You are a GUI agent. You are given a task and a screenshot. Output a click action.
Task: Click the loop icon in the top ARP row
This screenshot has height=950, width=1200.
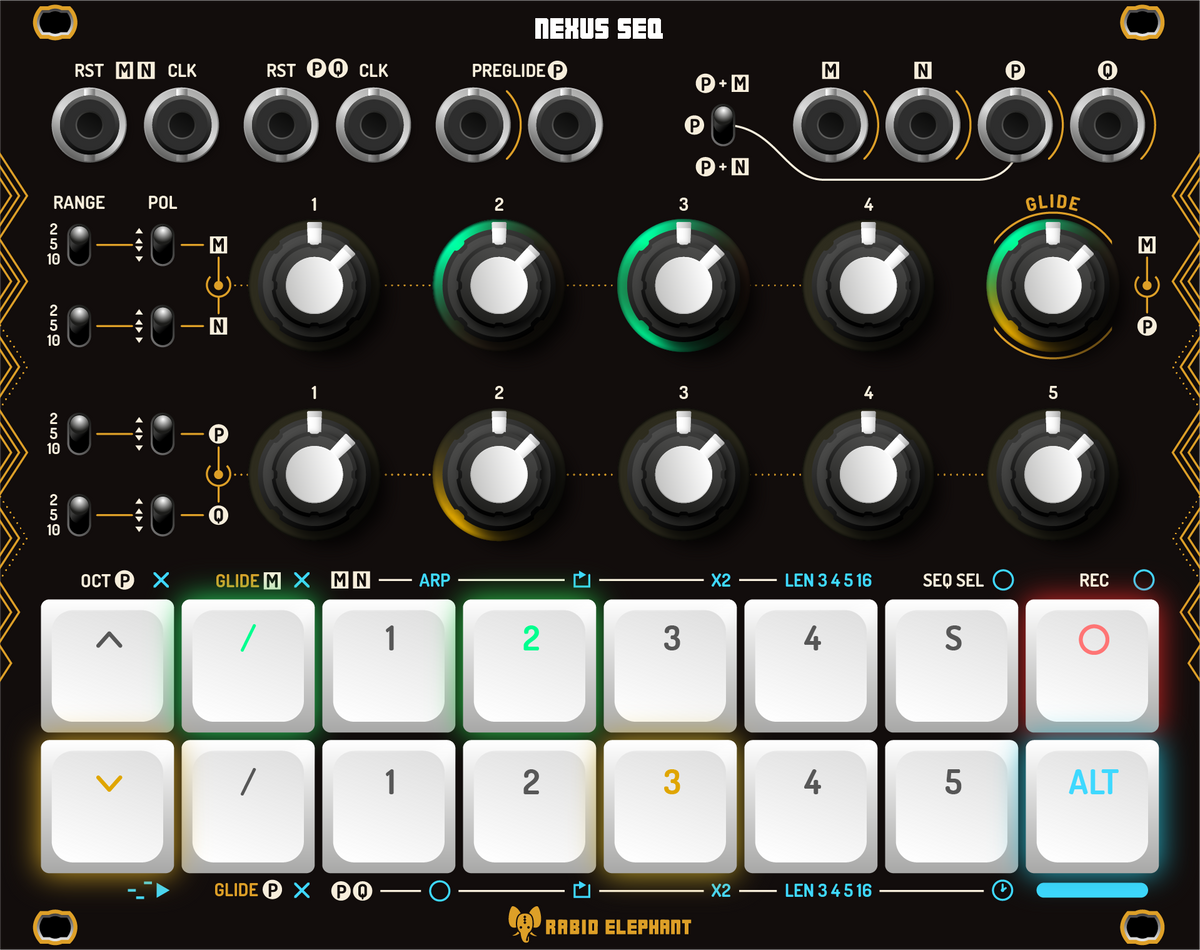pos(583,580)
